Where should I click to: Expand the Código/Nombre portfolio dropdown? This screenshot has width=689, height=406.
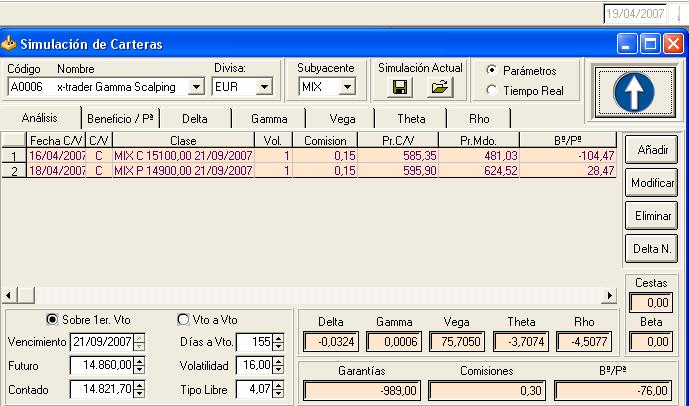coord(195,87)
